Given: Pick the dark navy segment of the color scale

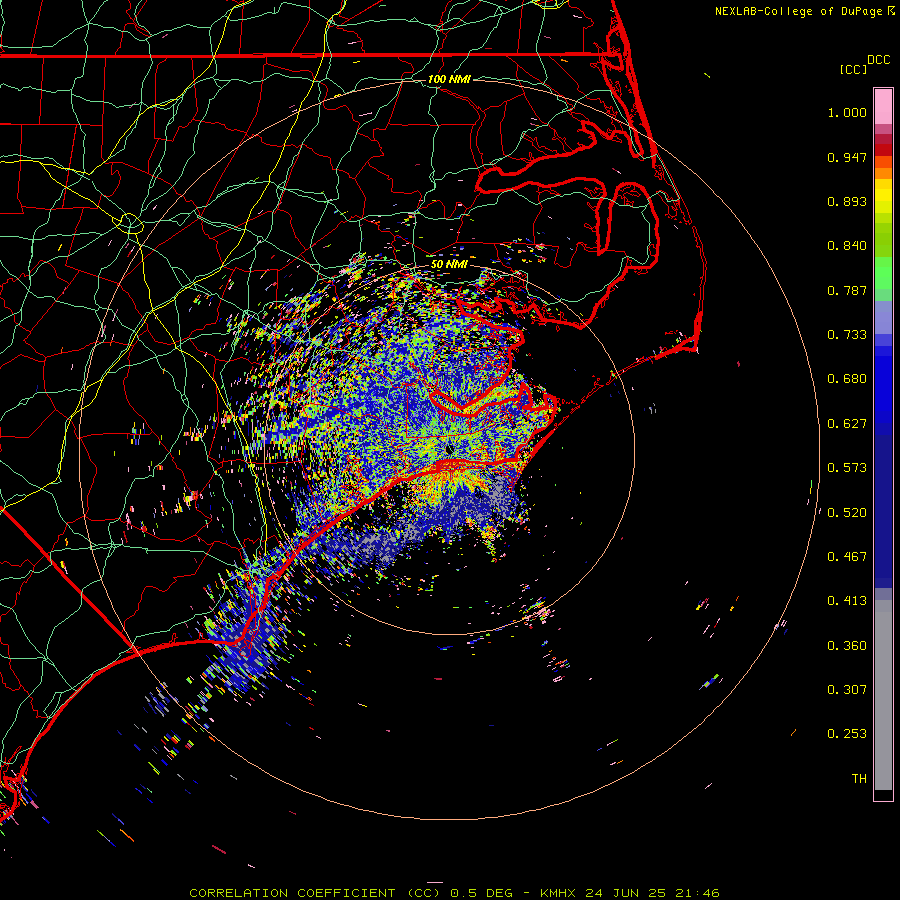Looking at the screenshot, I should point(883,505).
